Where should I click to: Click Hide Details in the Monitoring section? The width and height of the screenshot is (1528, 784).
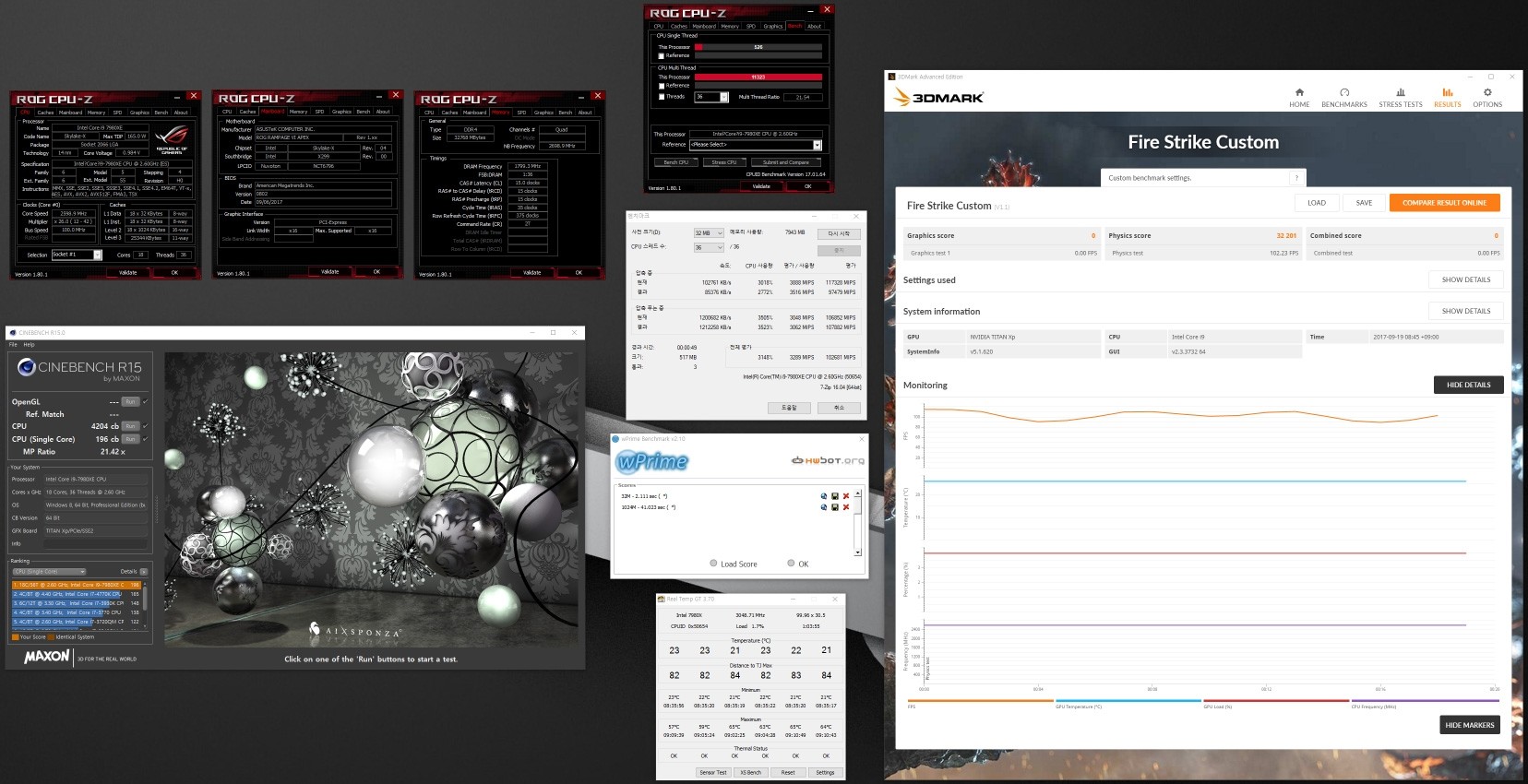click(1468, 385)
